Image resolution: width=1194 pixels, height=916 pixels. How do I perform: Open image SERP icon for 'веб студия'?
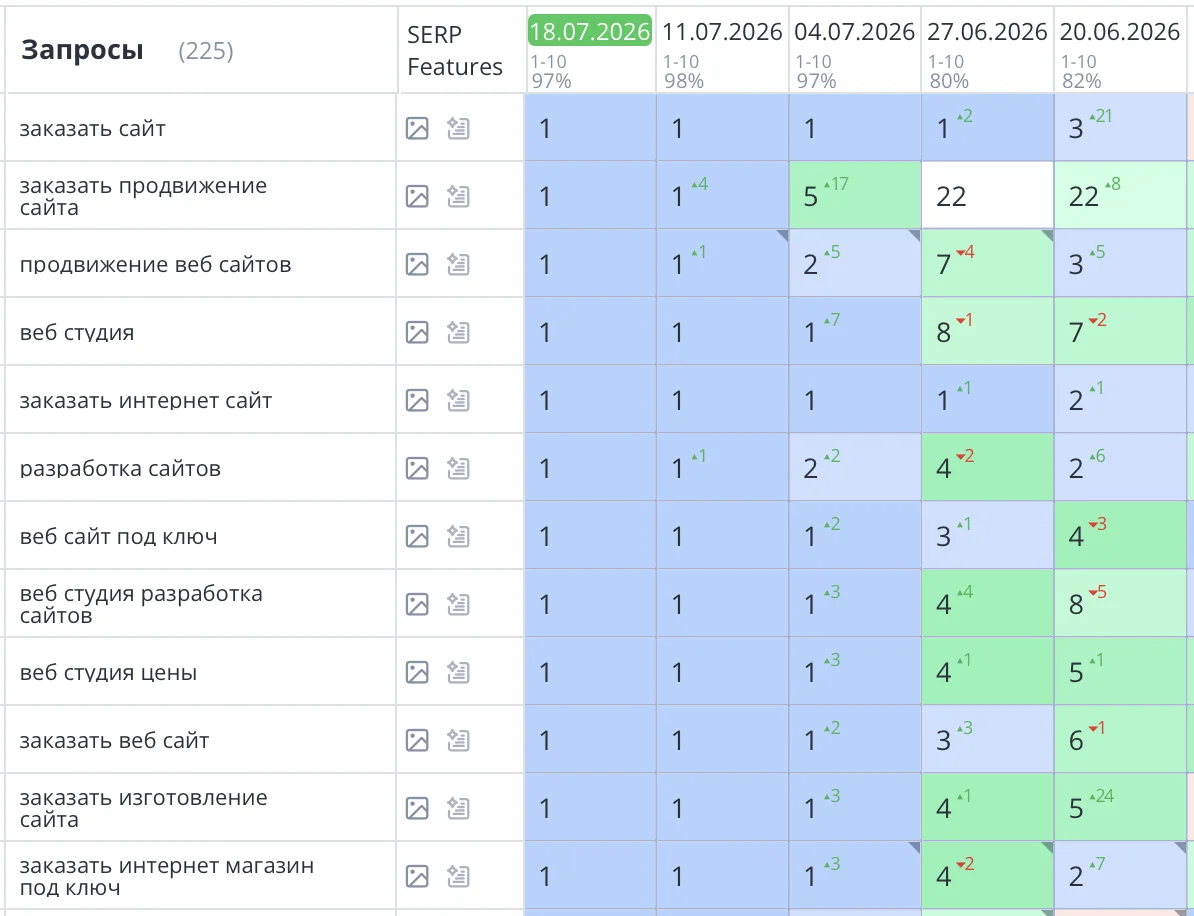(x=417, y=333)
